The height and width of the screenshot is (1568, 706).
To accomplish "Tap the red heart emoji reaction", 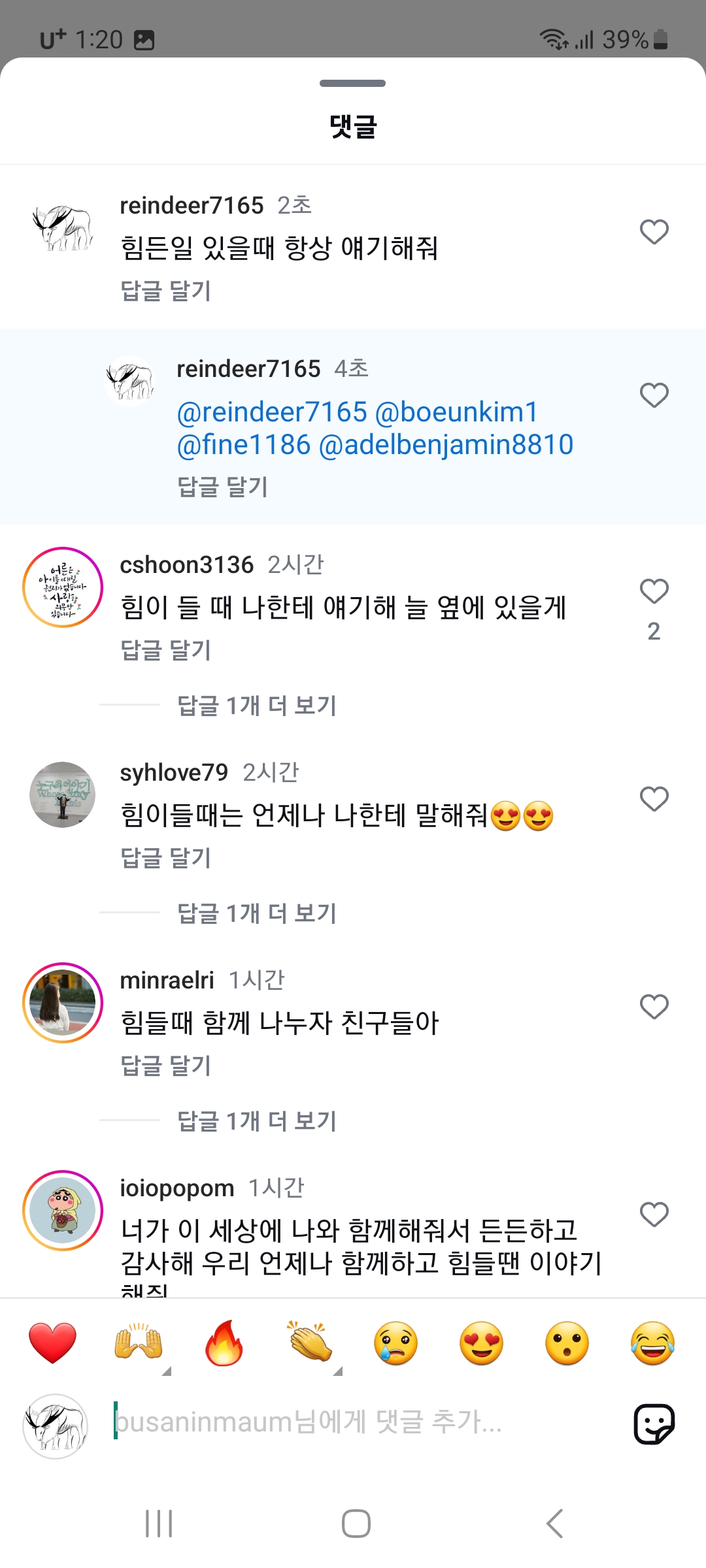I will [x=52, y=1343].
